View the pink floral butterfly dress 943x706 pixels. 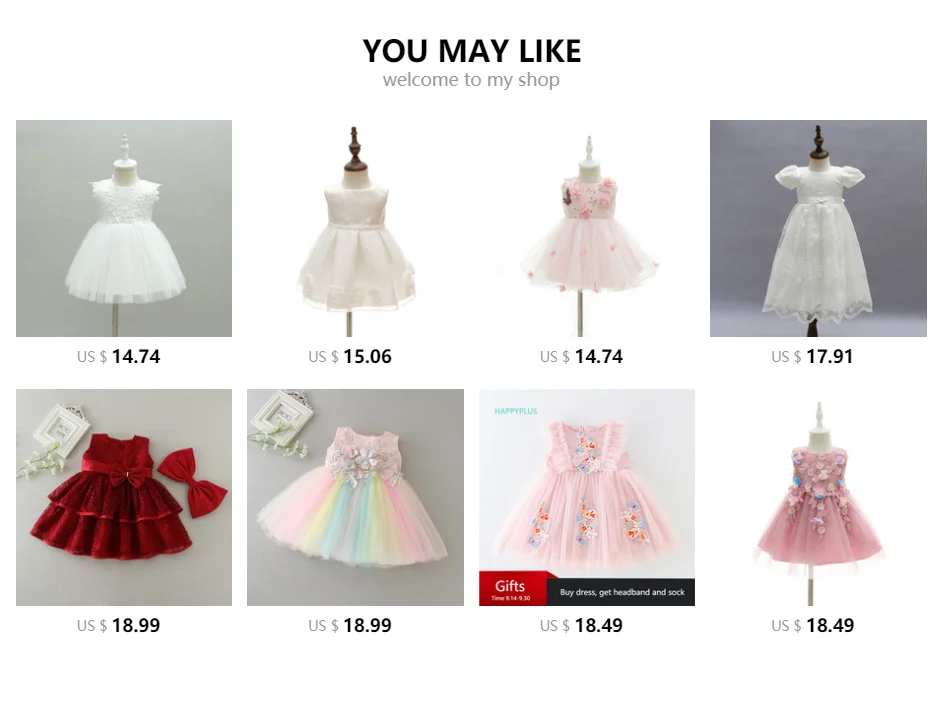coord(587,228)
